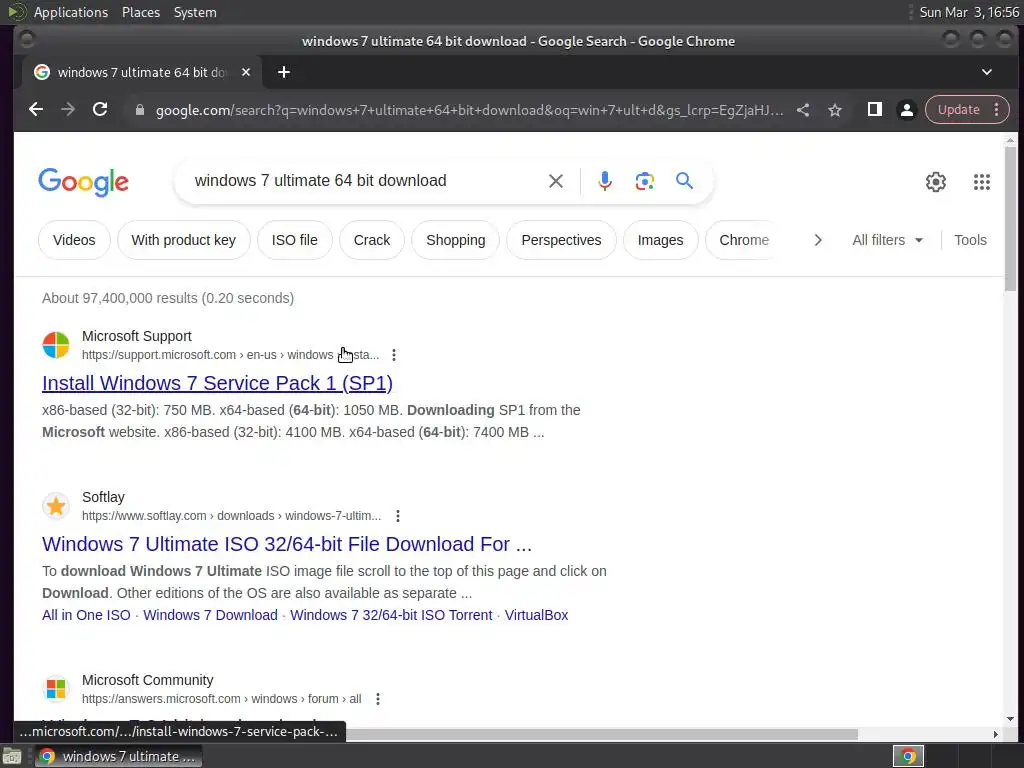Click the magnifier search button
The image size is (1024, 768).
click(684, 181)
